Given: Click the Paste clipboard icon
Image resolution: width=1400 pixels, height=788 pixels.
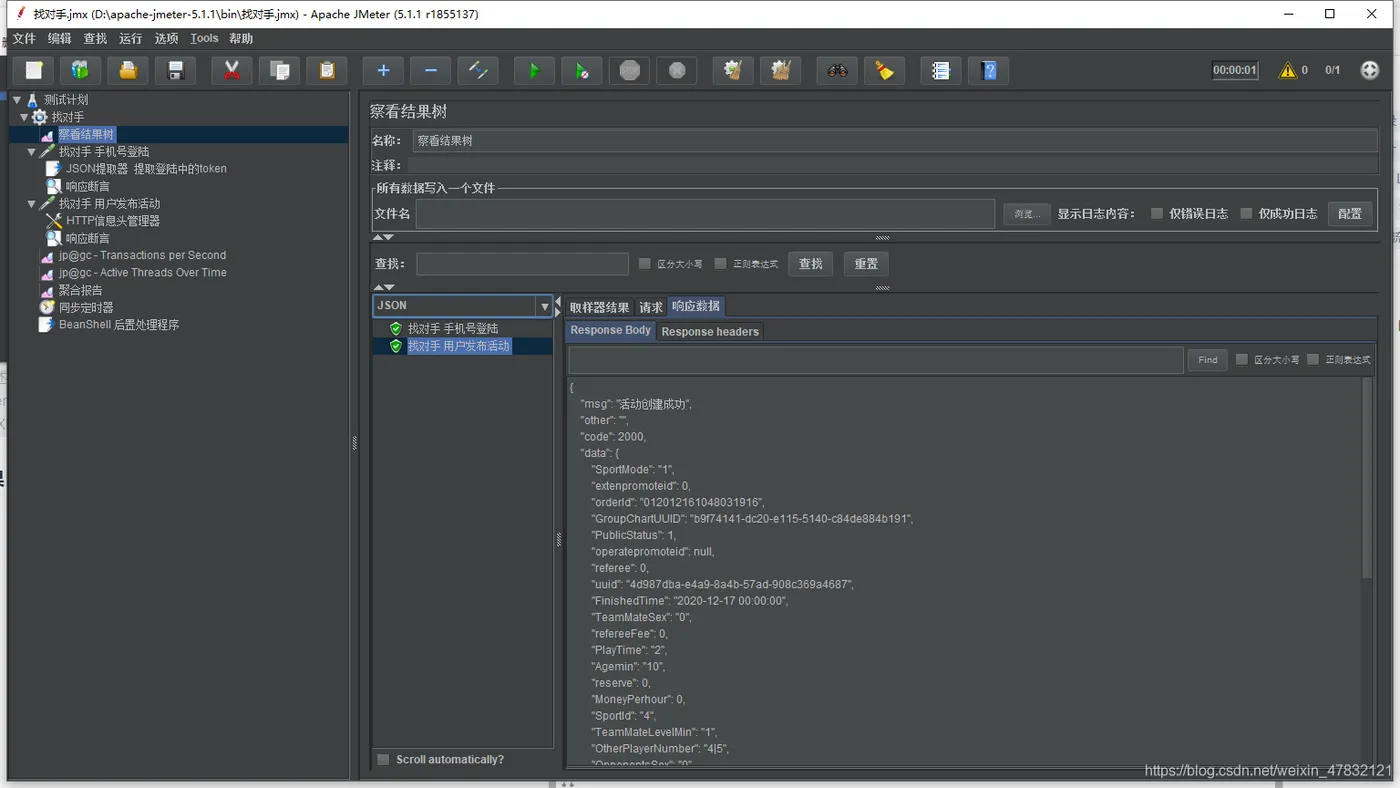Looking at the screenshot, I should point(327,70).
